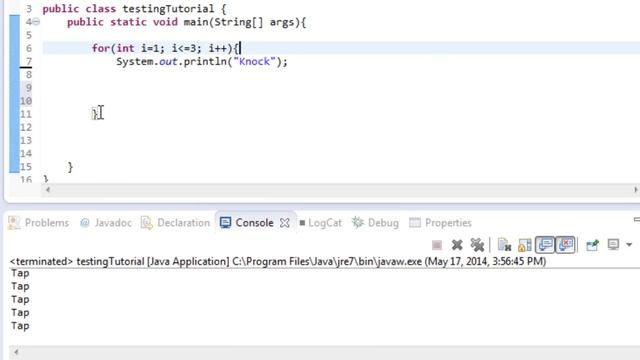Open the LogCat tab

coord(320,223)
